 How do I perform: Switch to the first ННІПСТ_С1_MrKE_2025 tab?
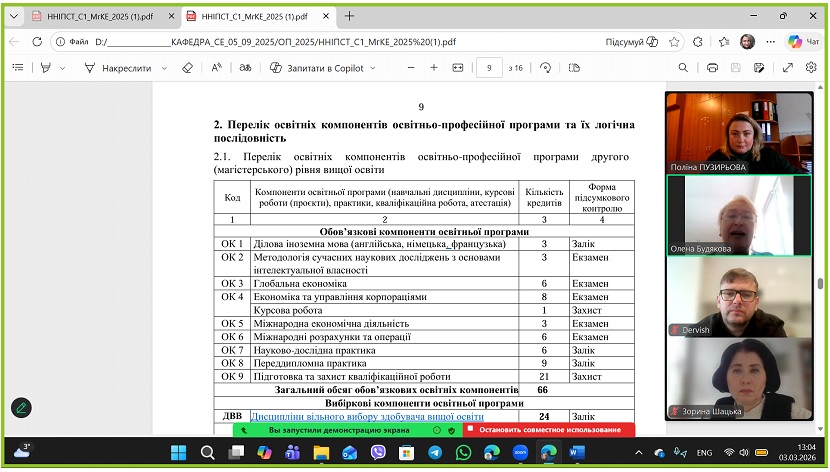[x=90, y=16]
